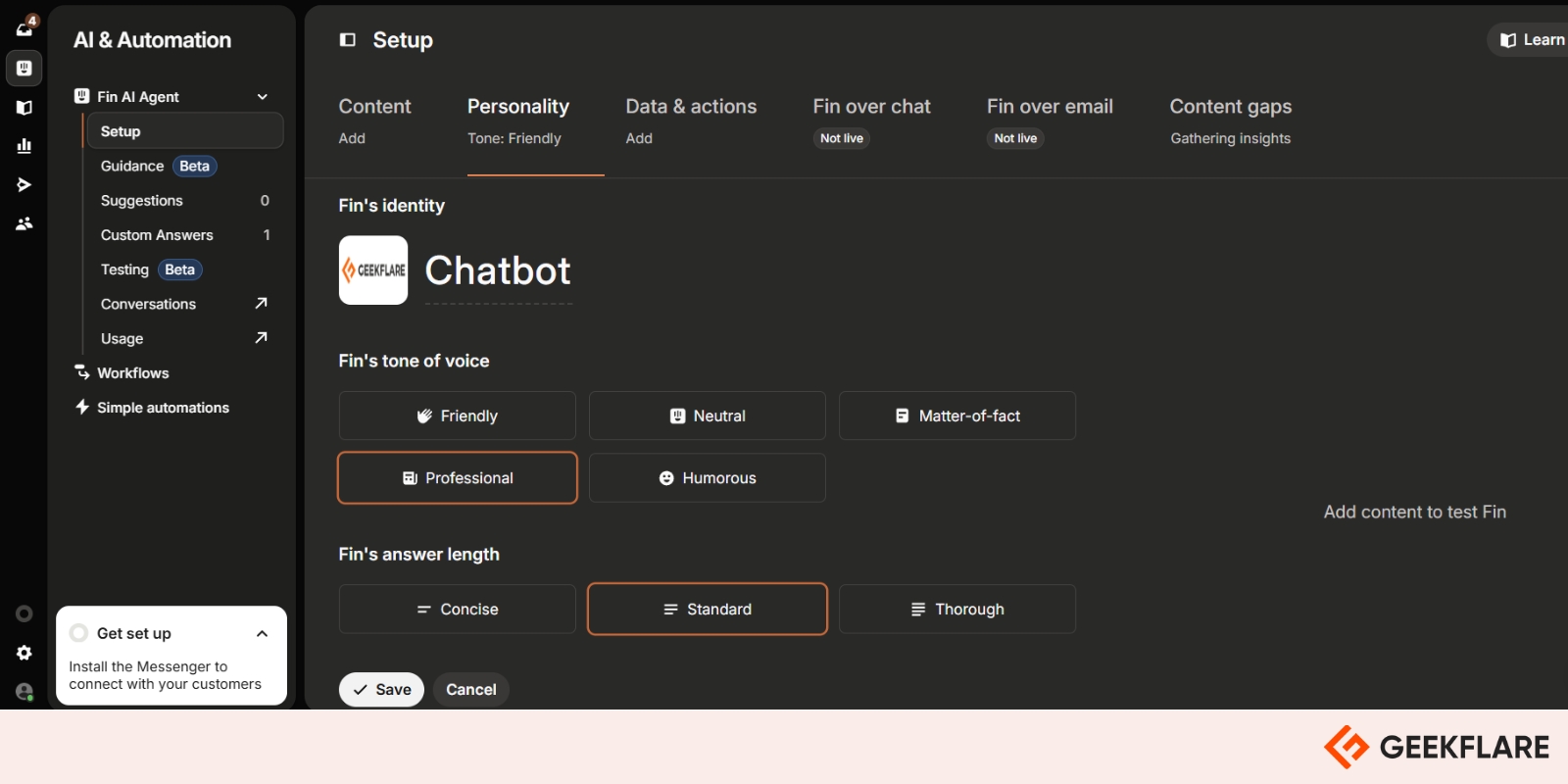The image size is (1568, 784).
Task: Collapse the Fin AI Agent section
Action: [262, 97]
